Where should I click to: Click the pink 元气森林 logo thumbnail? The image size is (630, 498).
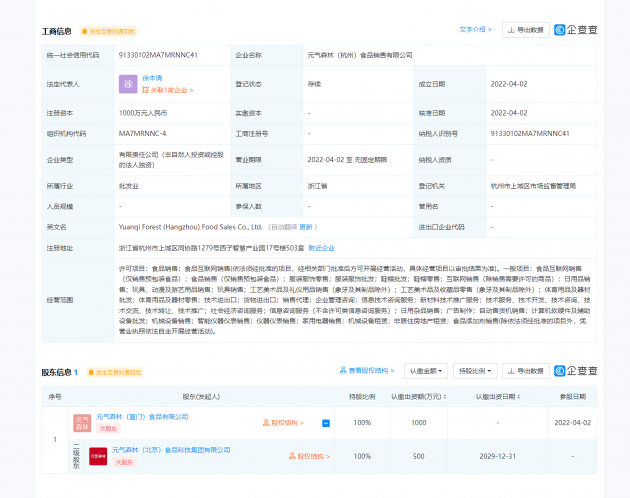[x=82, y=423]
